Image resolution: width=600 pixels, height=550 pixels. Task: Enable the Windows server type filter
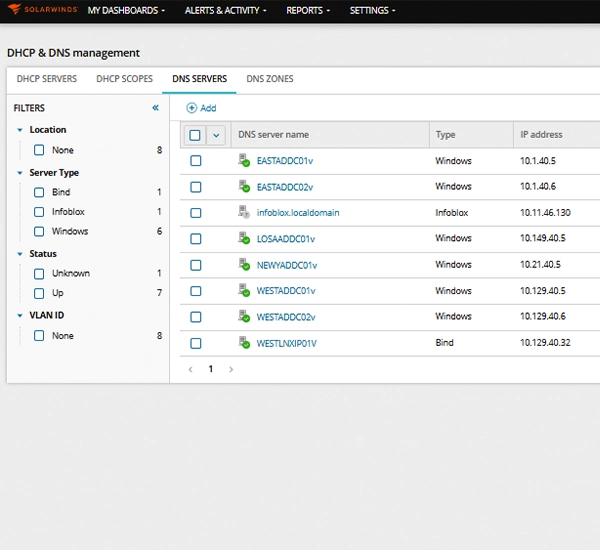[39, 231]
